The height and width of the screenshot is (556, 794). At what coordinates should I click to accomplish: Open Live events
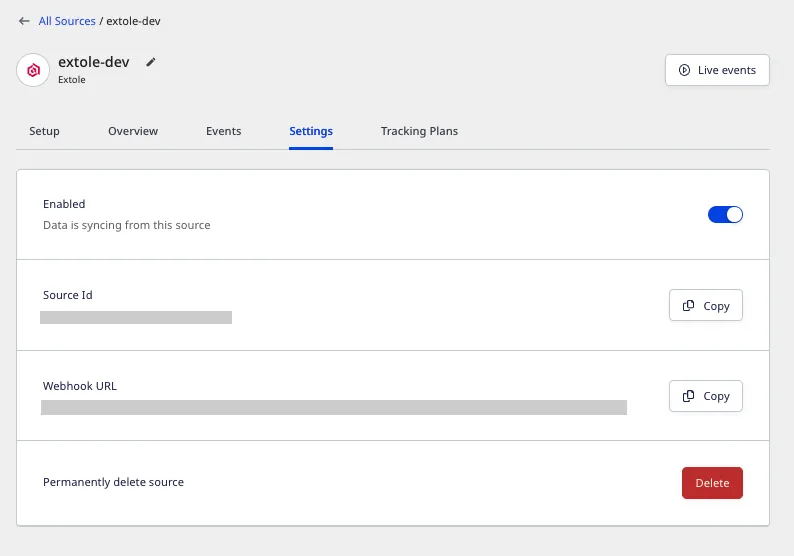pos(717,70)
